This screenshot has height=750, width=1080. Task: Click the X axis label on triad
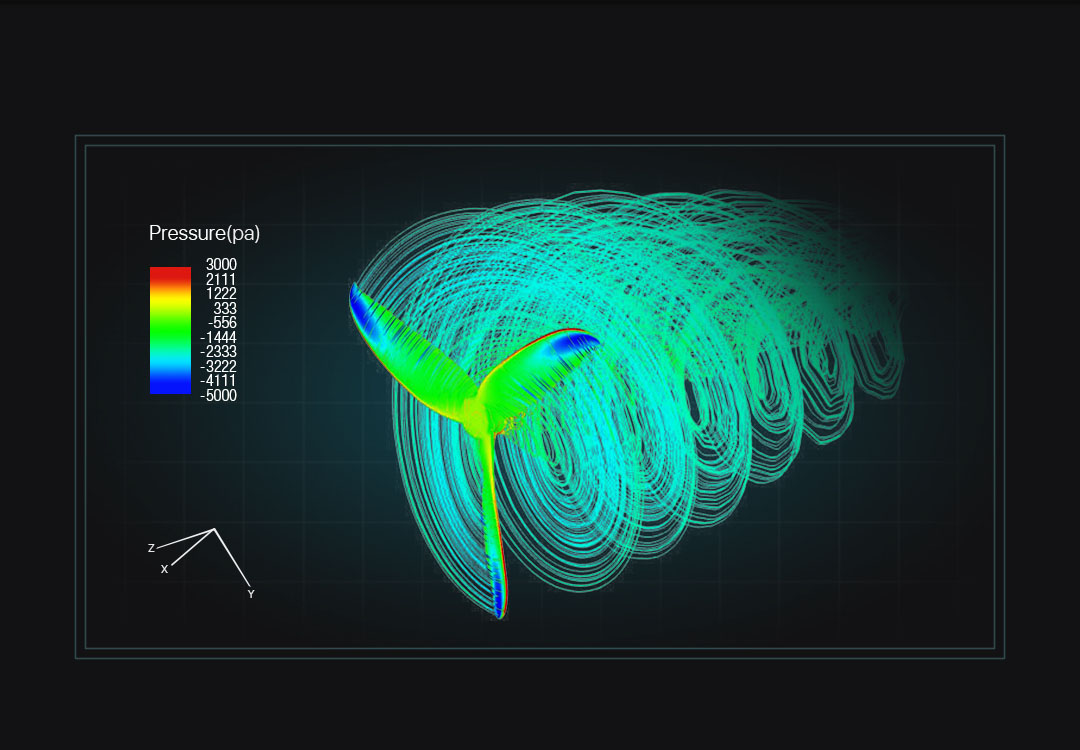tap(164, 570)
